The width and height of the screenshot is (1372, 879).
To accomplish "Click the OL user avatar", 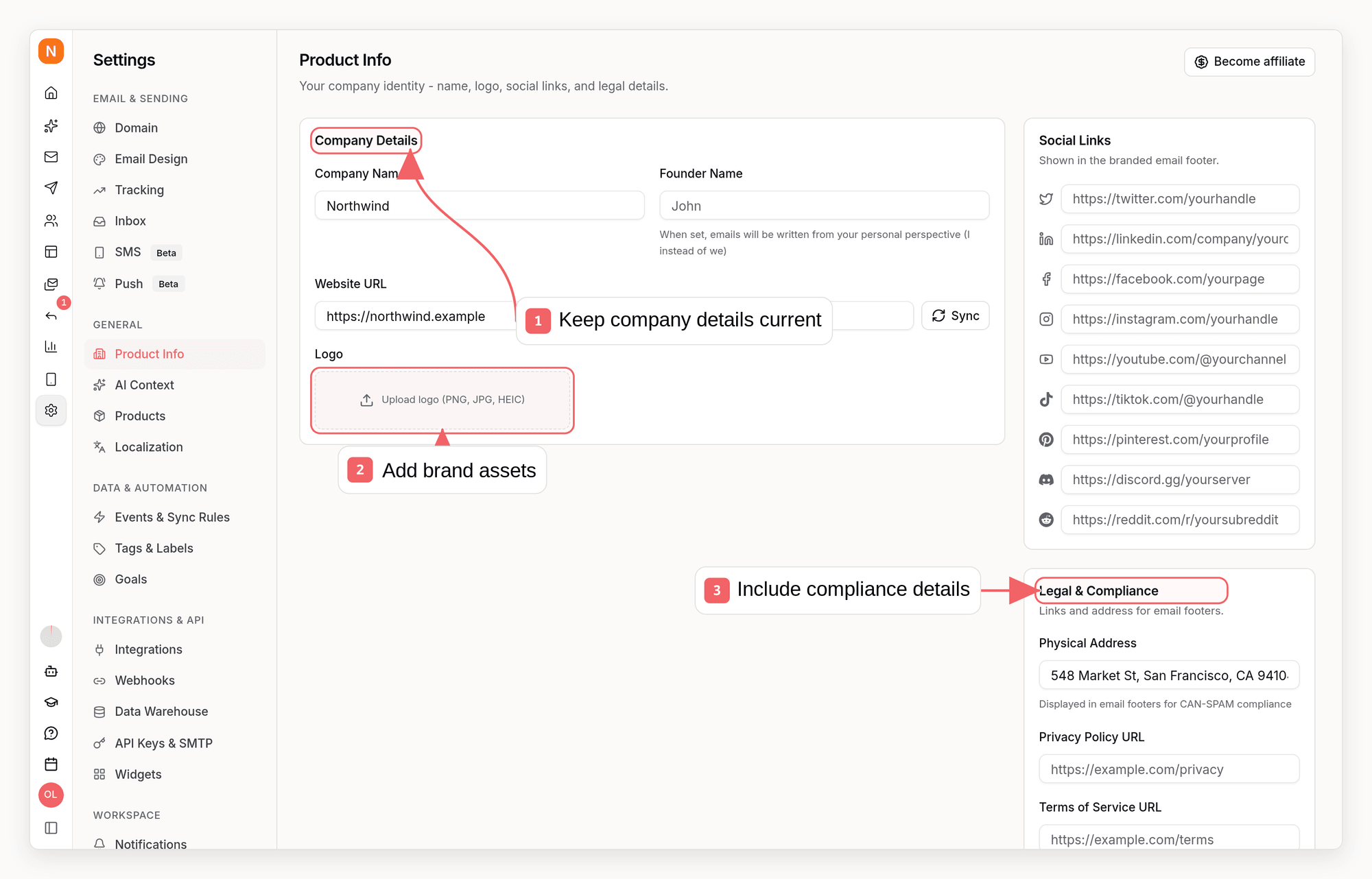I will pos(51,795).
